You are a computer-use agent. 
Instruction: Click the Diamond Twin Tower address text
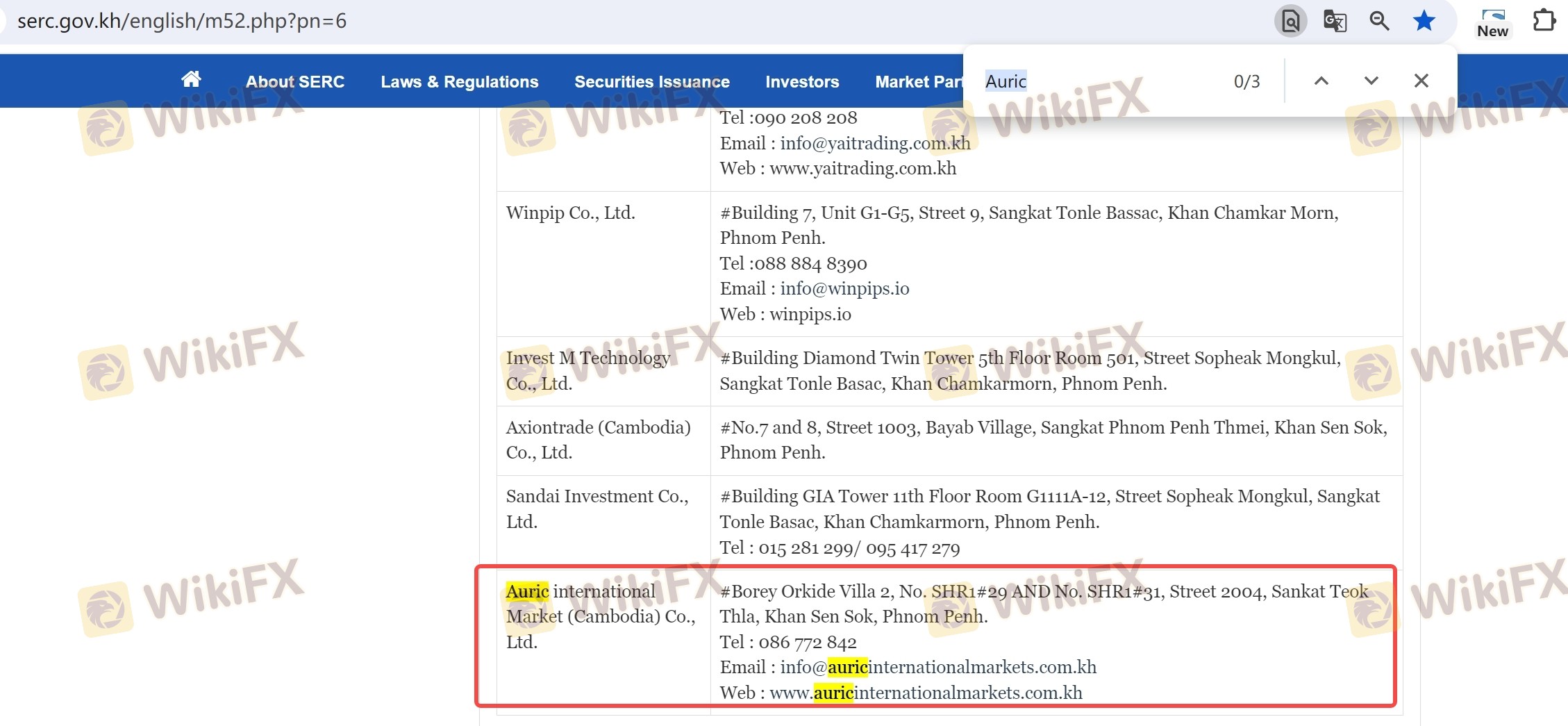pos(1031,370)
